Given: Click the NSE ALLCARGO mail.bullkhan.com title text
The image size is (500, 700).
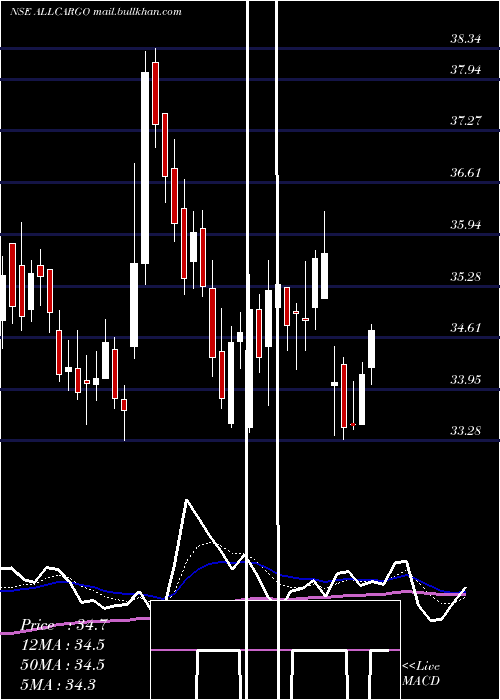Looking at the screenshot, I should pos(96,12).
